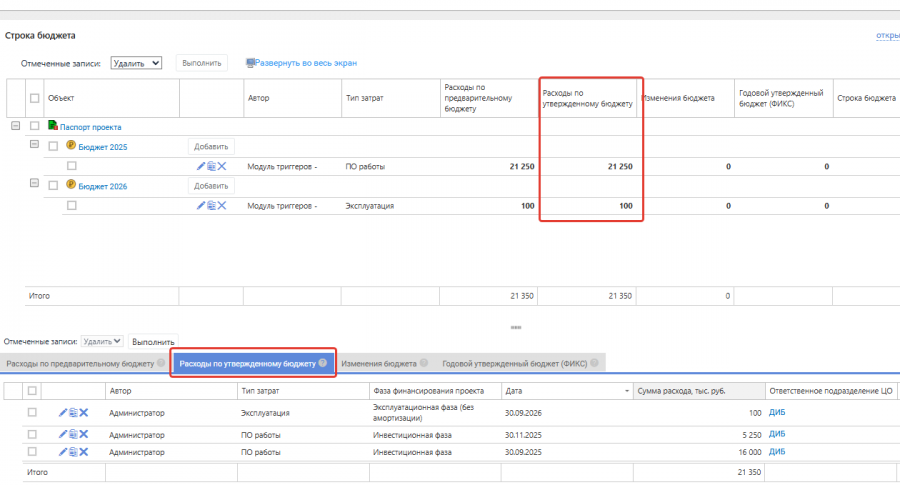Click the Развернуть во весь экран link
Image resolution: width=900 pixels, height=485 pixels.
tap(306, 63)
